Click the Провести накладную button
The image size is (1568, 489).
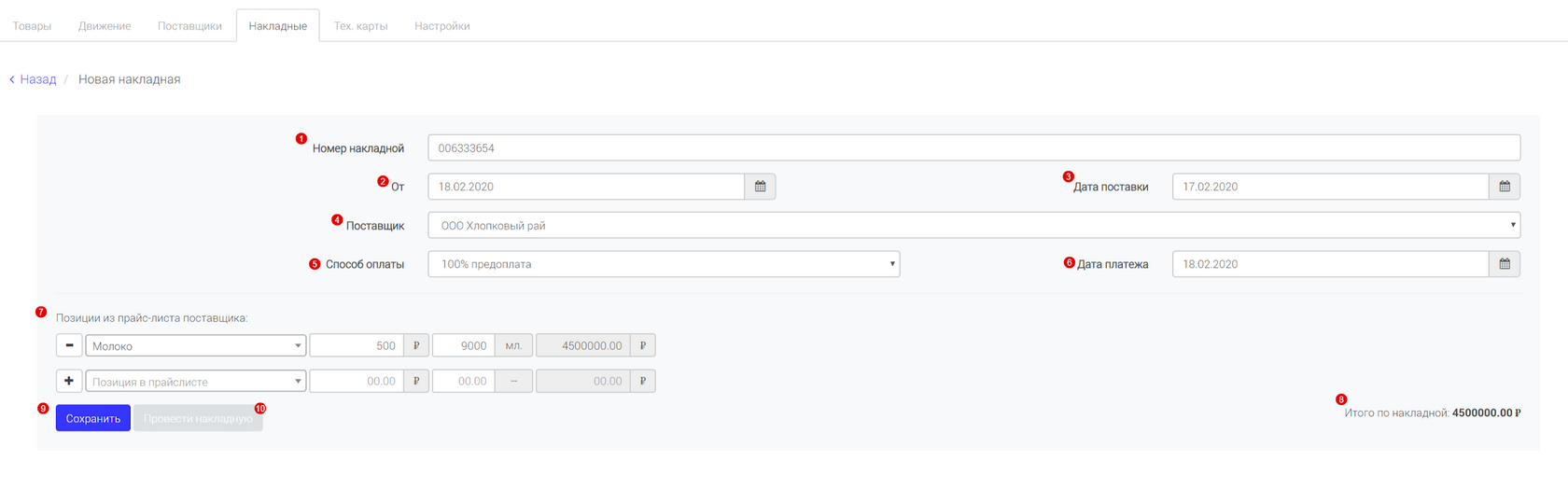pos(198,418)
